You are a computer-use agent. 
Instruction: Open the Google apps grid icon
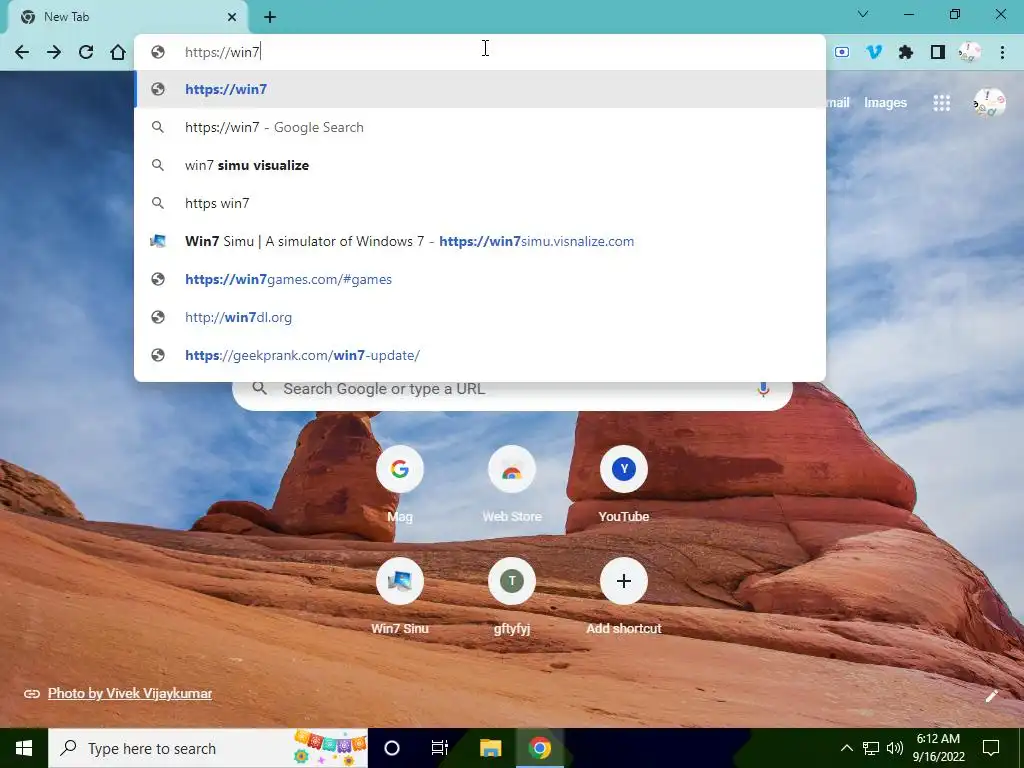(941, 103)
